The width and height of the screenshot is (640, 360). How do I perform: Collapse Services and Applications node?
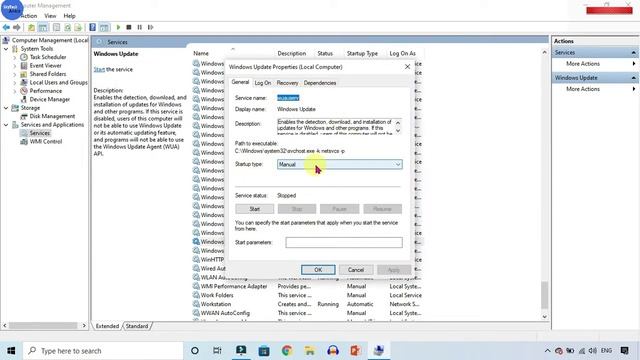click(6, 125)
